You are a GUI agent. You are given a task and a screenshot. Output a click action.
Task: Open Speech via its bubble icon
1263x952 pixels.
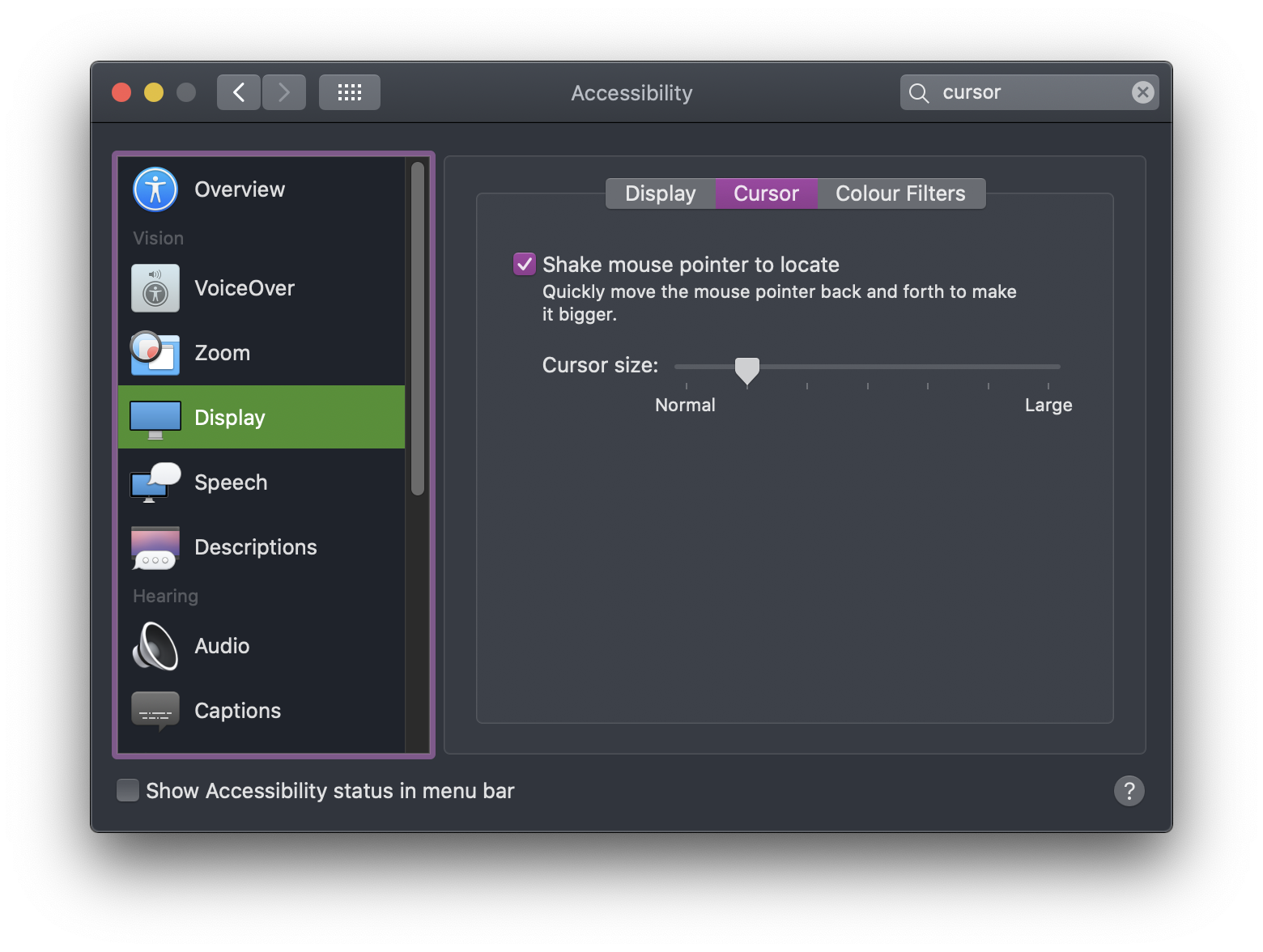coord(155,482)
